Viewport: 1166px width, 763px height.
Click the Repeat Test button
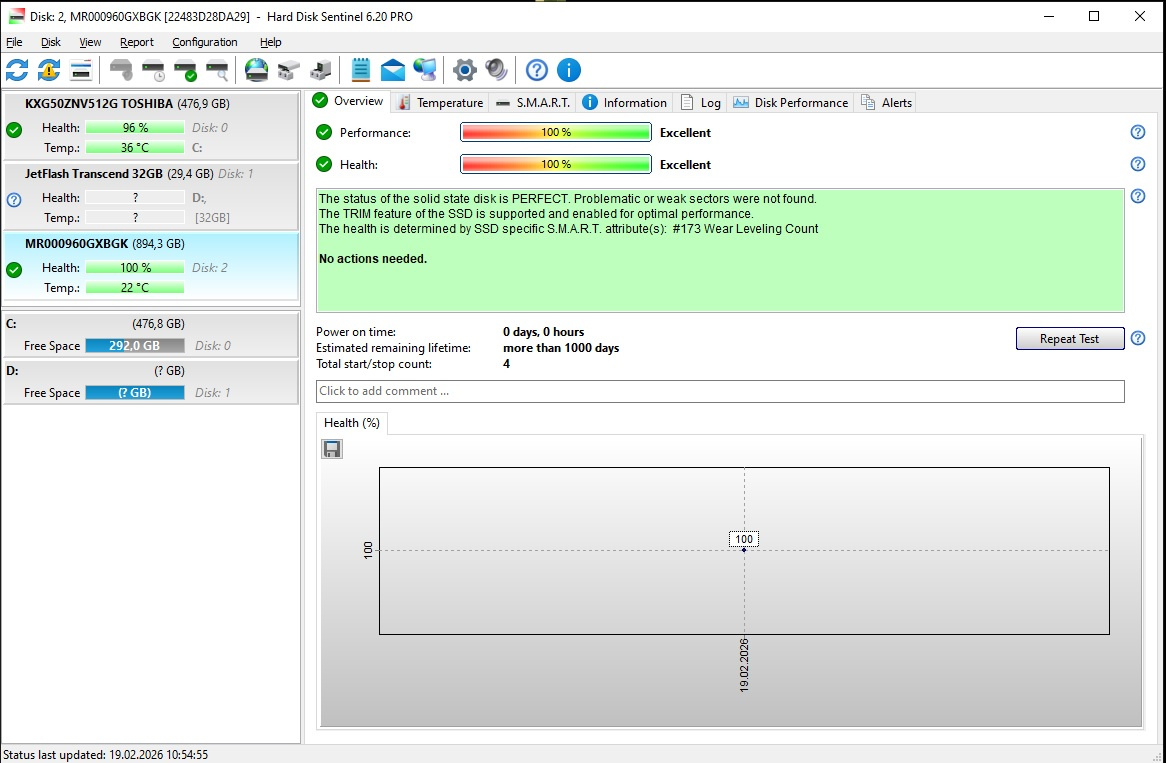click(1069, 338)
